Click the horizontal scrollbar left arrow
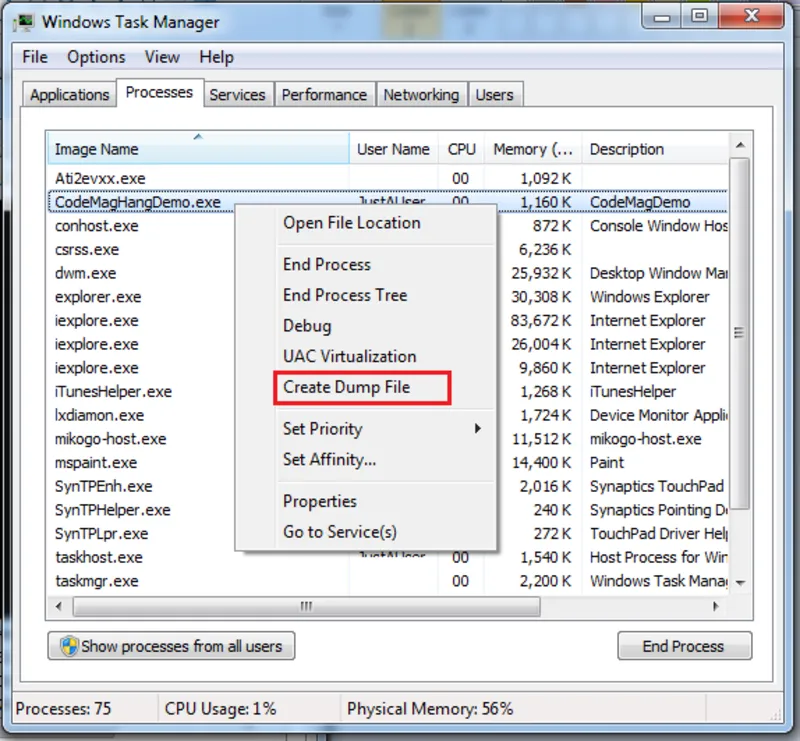 (x=59, y=606)
